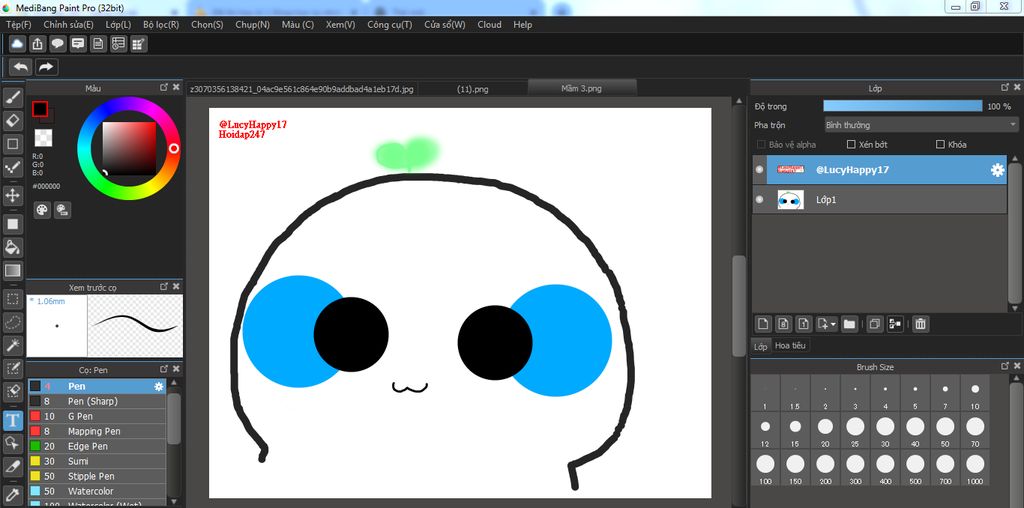Viewport: 1024px width, 508px height.
Task: Click the transparent color swatch
Action: coord(43,138)
